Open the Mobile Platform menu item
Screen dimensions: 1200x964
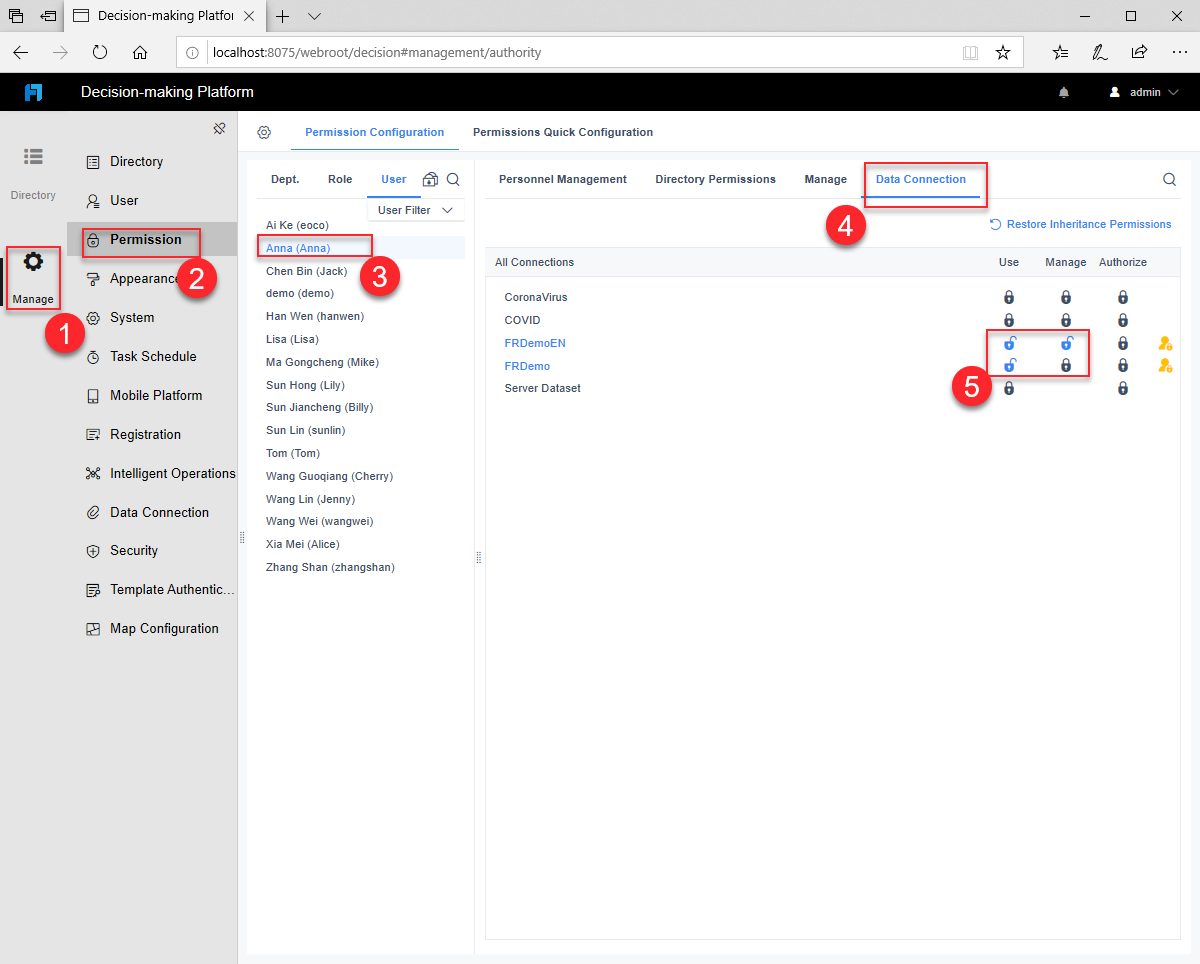(x=152, y=395)
